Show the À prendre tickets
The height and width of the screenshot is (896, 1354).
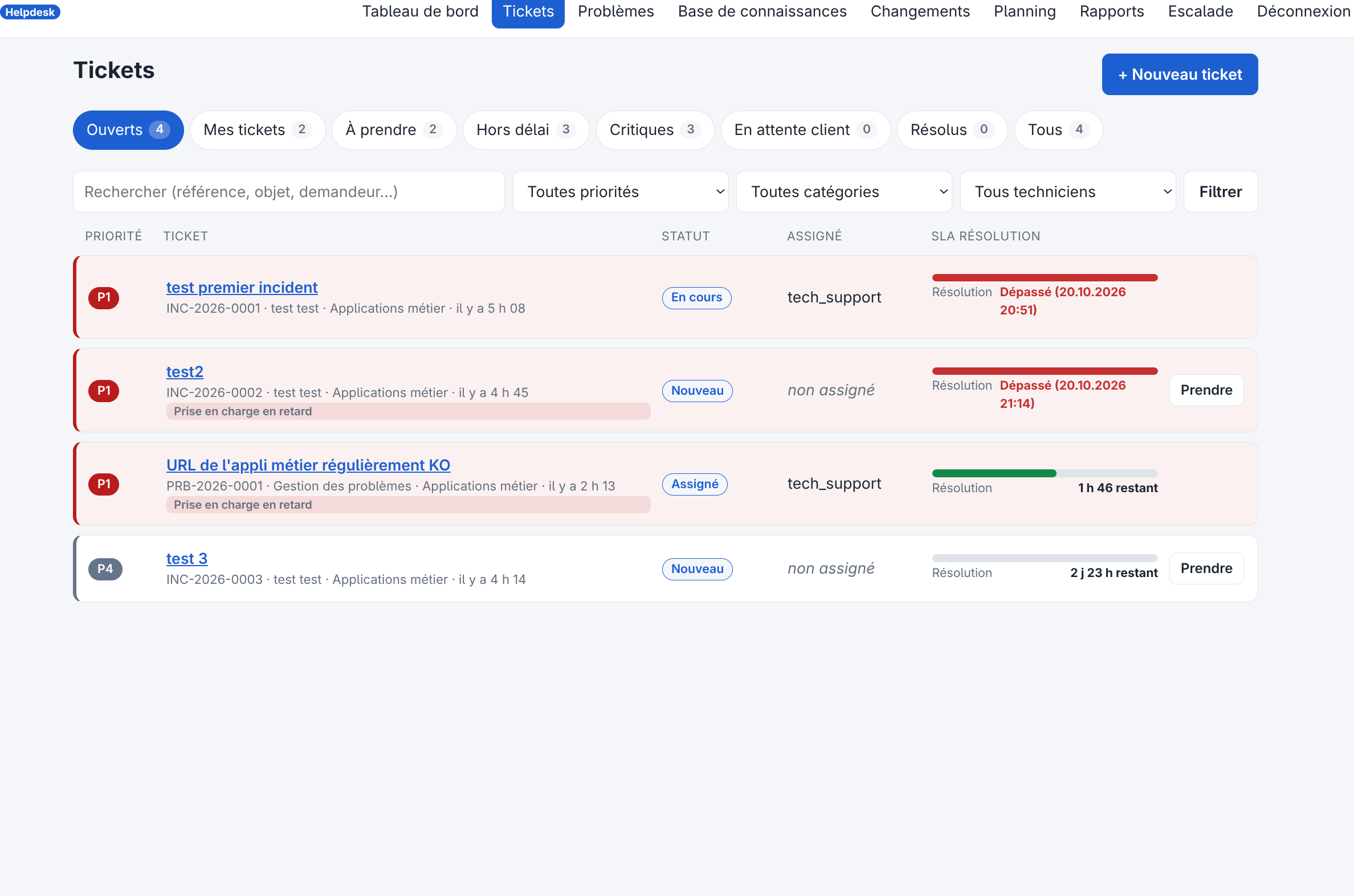(394, 130)
